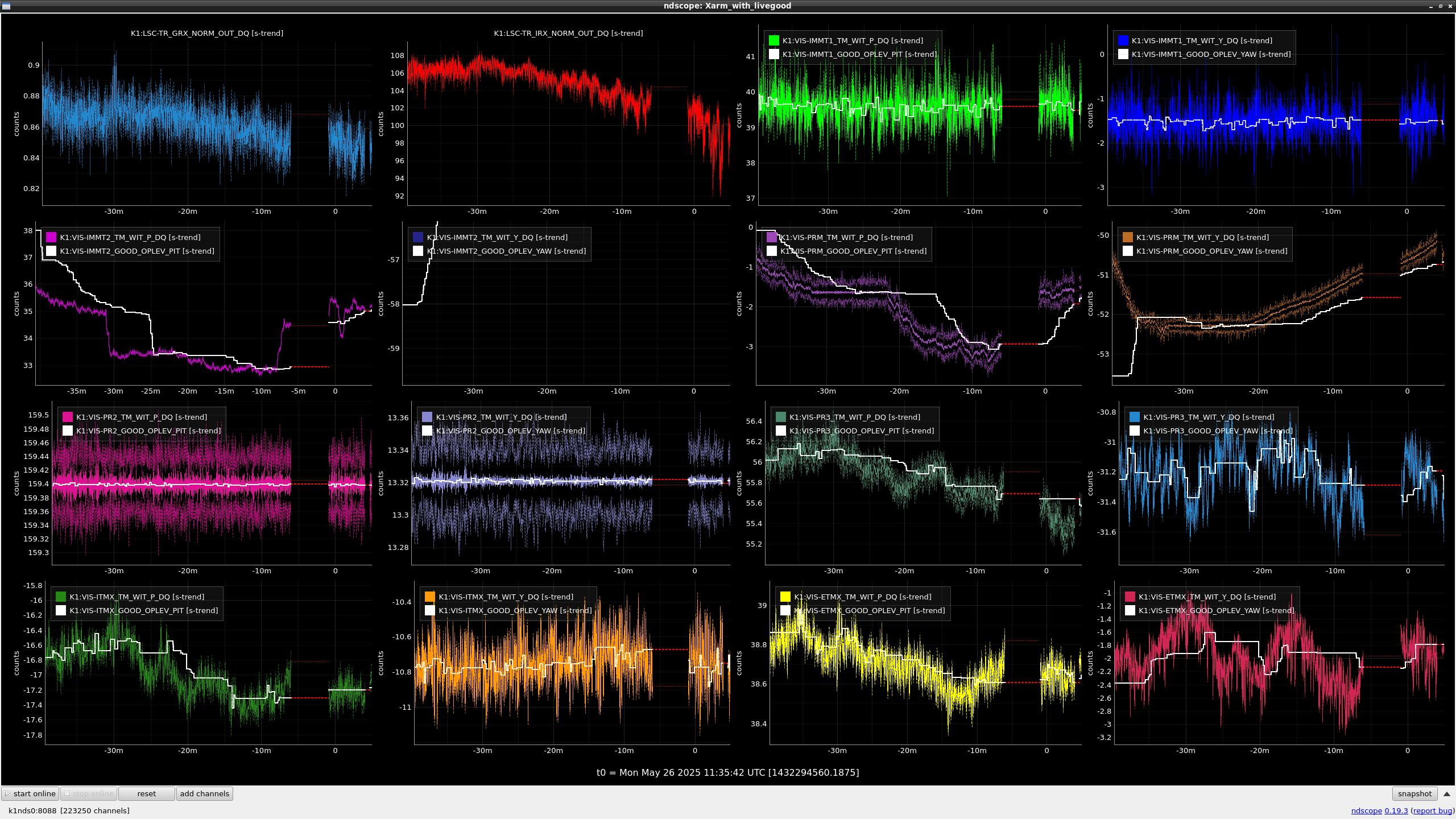
Task: Click the magenta IMMT2_TM_WIT_P_DQ legend swatch
Action: (x=51, y=237)
